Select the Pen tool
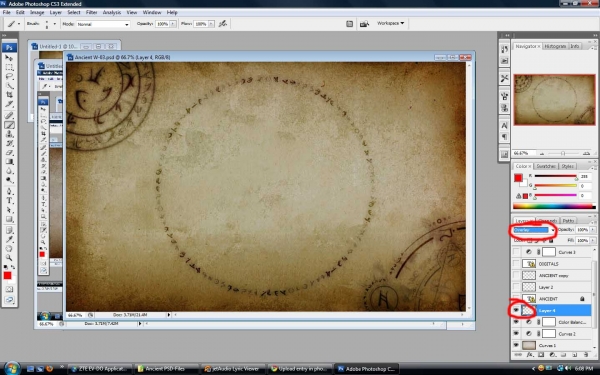Image resolution: width=600 pixels, height=375 pixels. pos(9,191)
